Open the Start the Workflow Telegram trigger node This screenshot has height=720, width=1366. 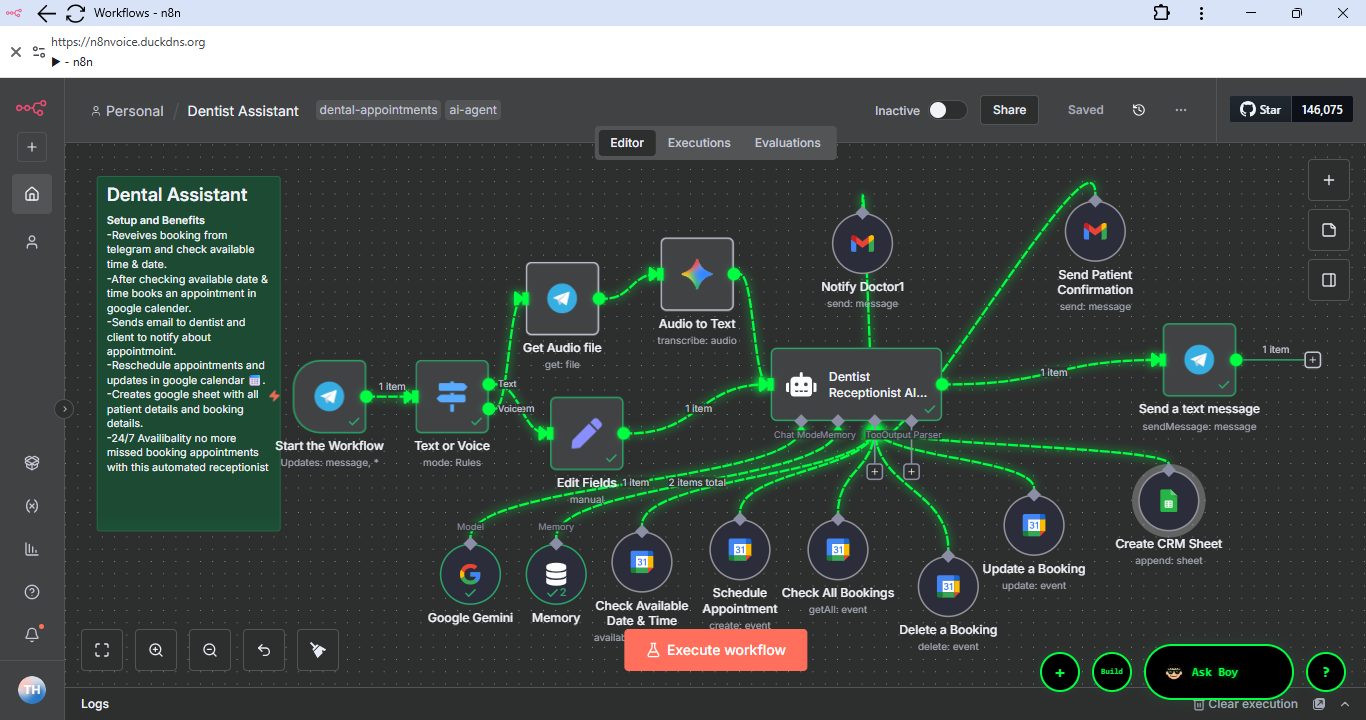329,397
